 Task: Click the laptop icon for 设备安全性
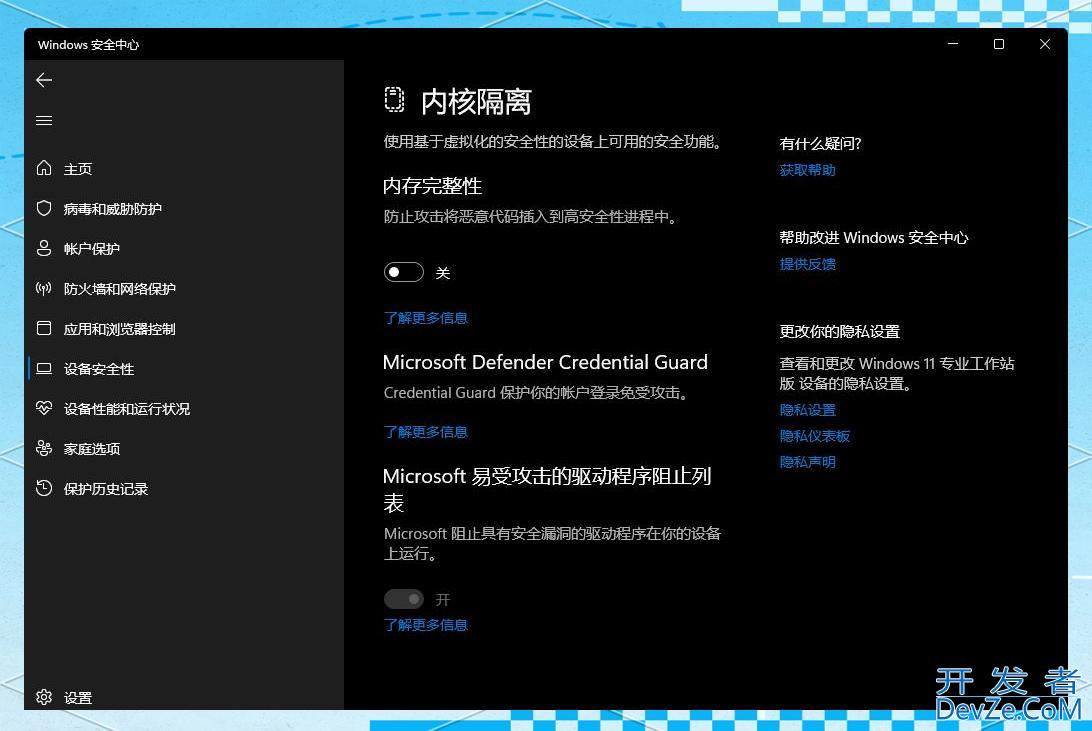[44, 368]
